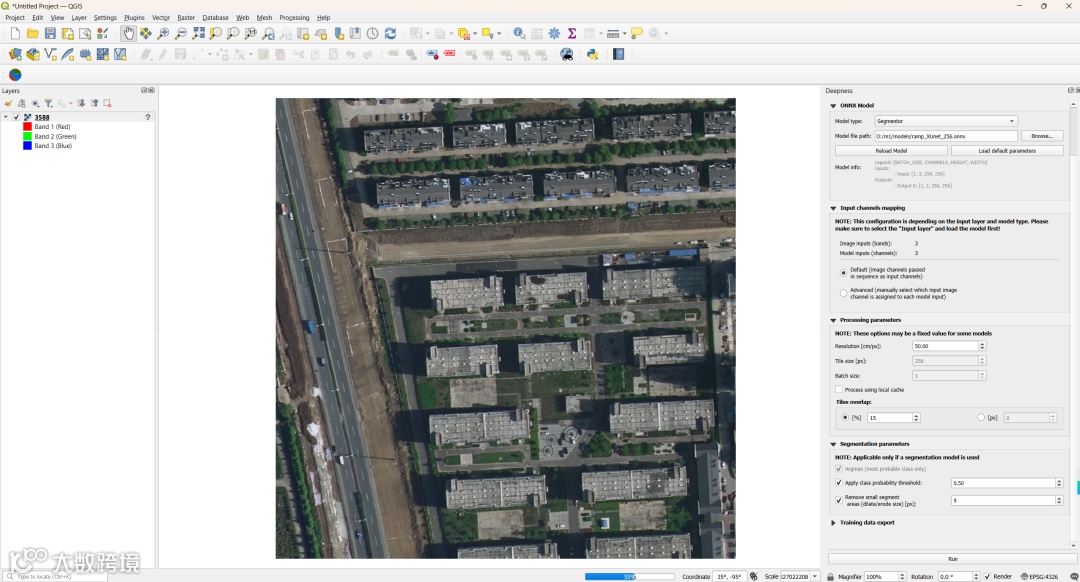
Task: Open a project using the folder icon
Action: [32, 33]
